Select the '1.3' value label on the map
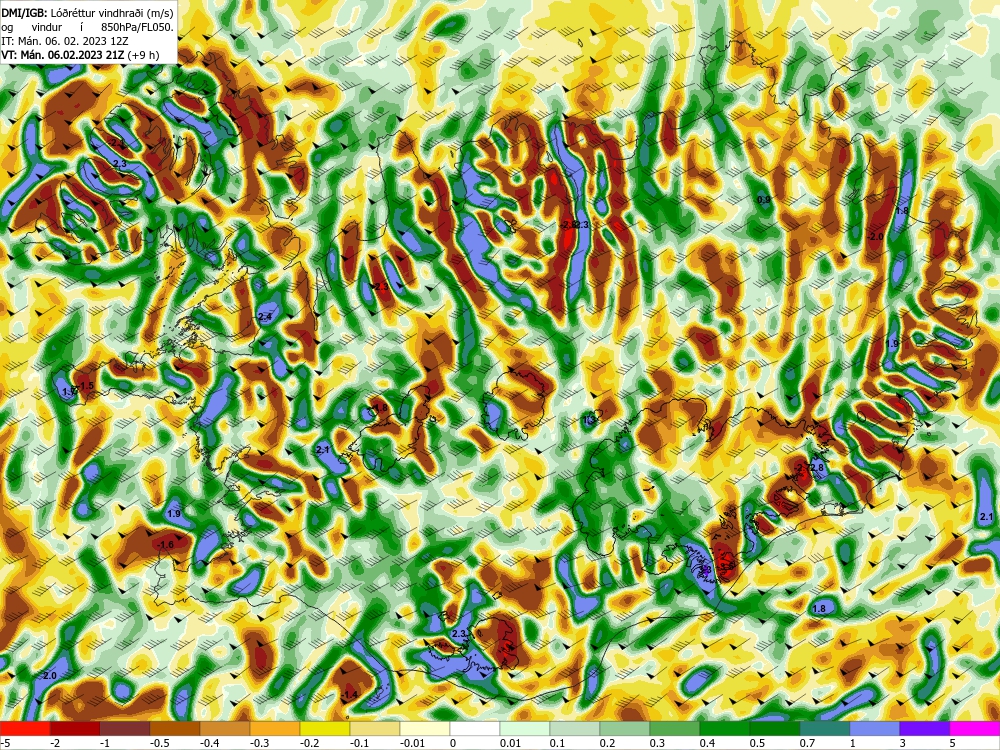Viewport: 1000px width, 750px height. coord(589,420)
